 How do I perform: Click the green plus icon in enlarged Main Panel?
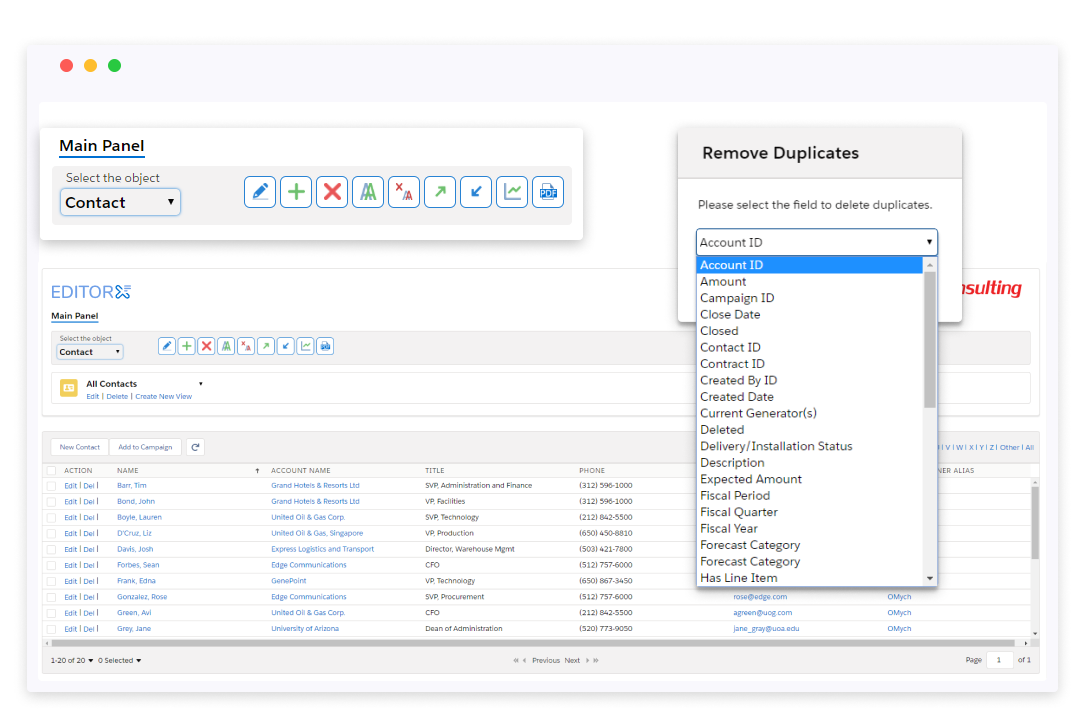(296, 192)
